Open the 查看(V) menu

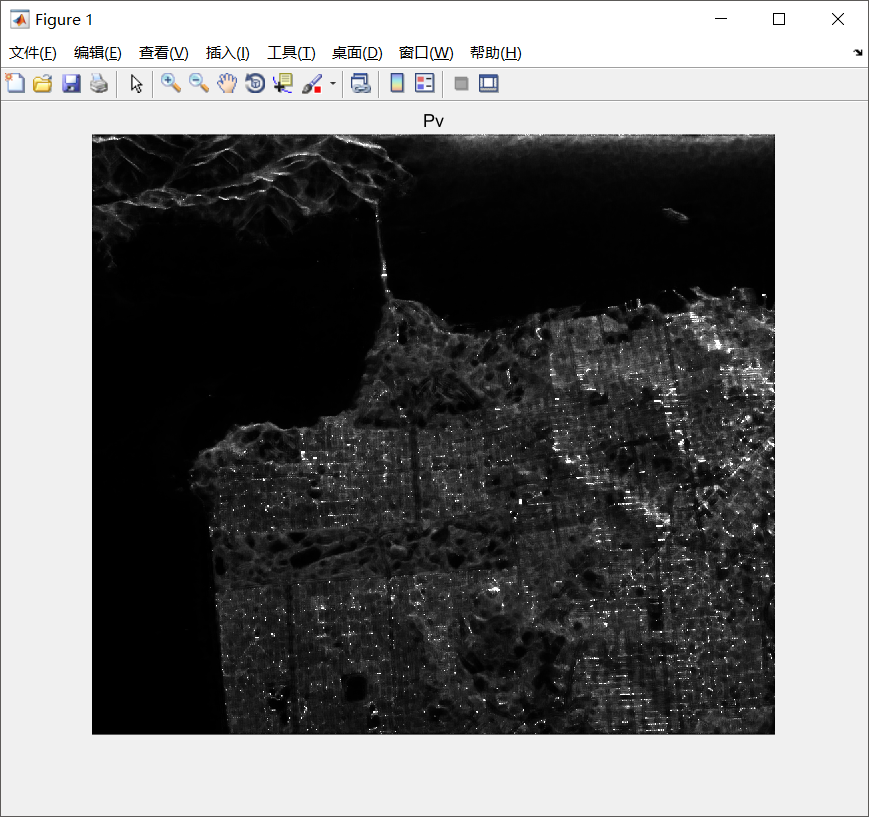point(163,53)
